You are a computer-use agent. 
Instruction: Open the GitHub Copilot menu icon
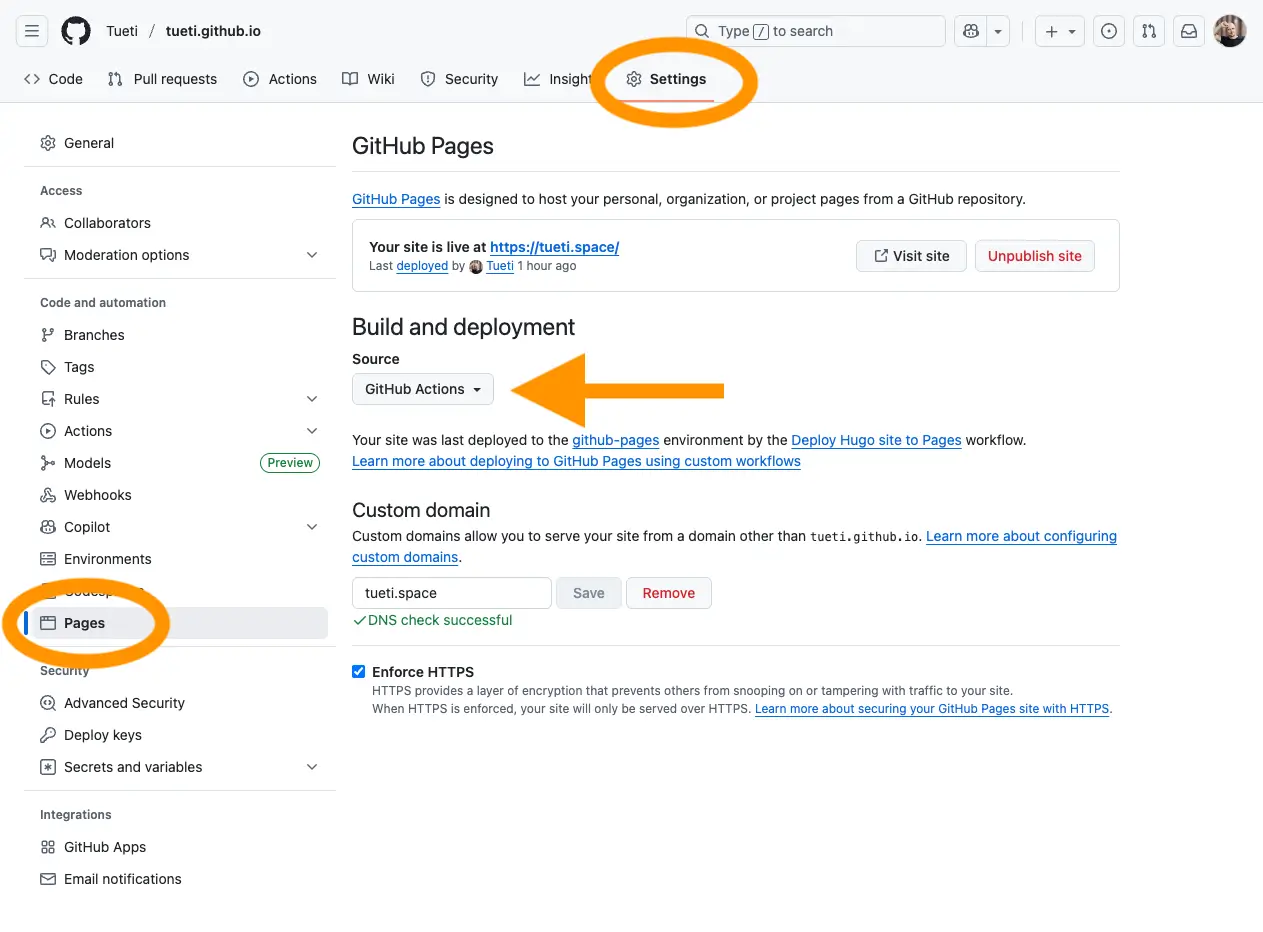(x=969, y=31)
